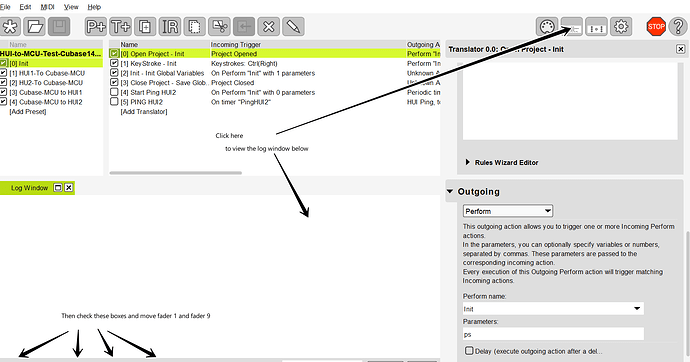The height and width of the screenshot is (362, 690).
Task: Open the Perform name Init dropdown
Action: tap(553, 309)
